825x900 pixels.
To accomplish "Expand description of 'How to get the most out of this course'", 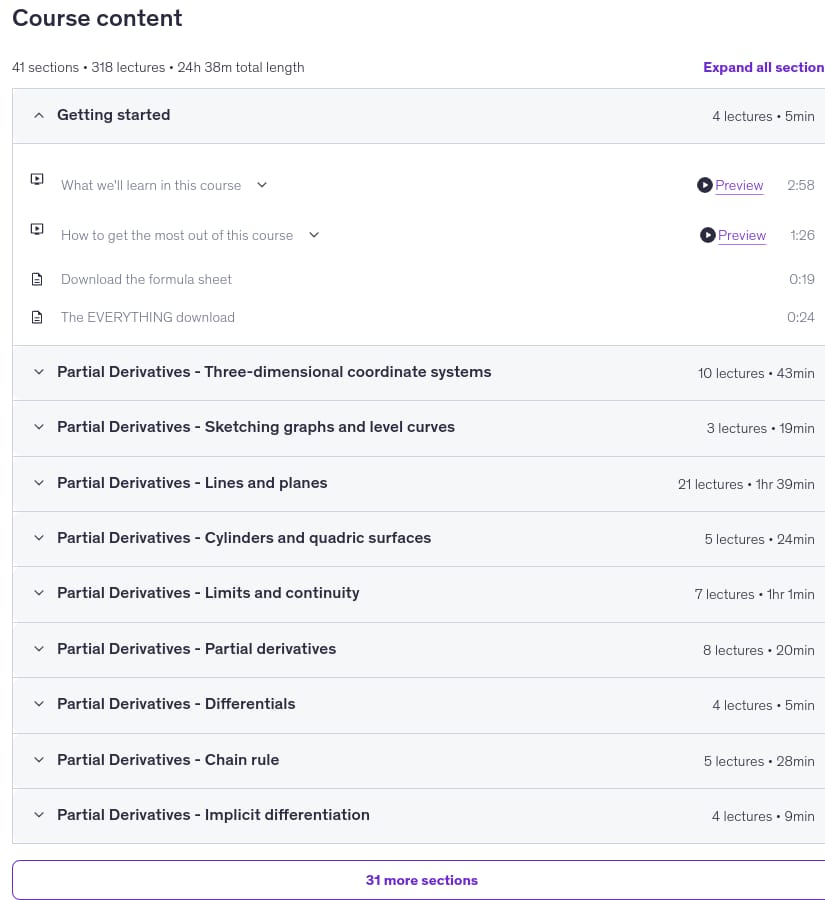I will click(x=314, y=235).
